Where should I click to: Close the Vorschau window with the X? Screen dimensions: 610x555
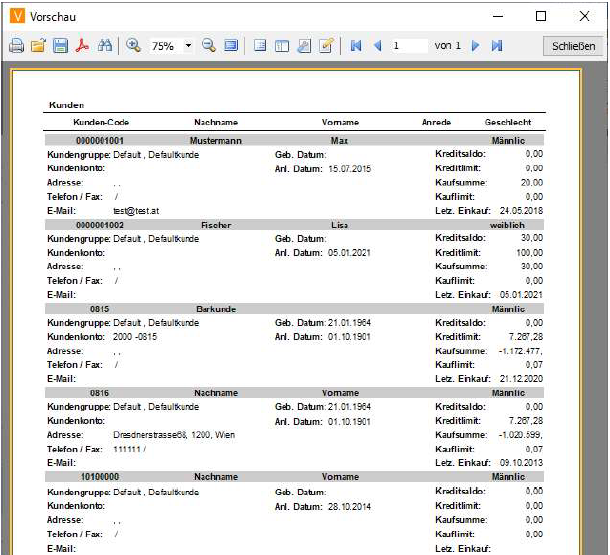[584, 16]
